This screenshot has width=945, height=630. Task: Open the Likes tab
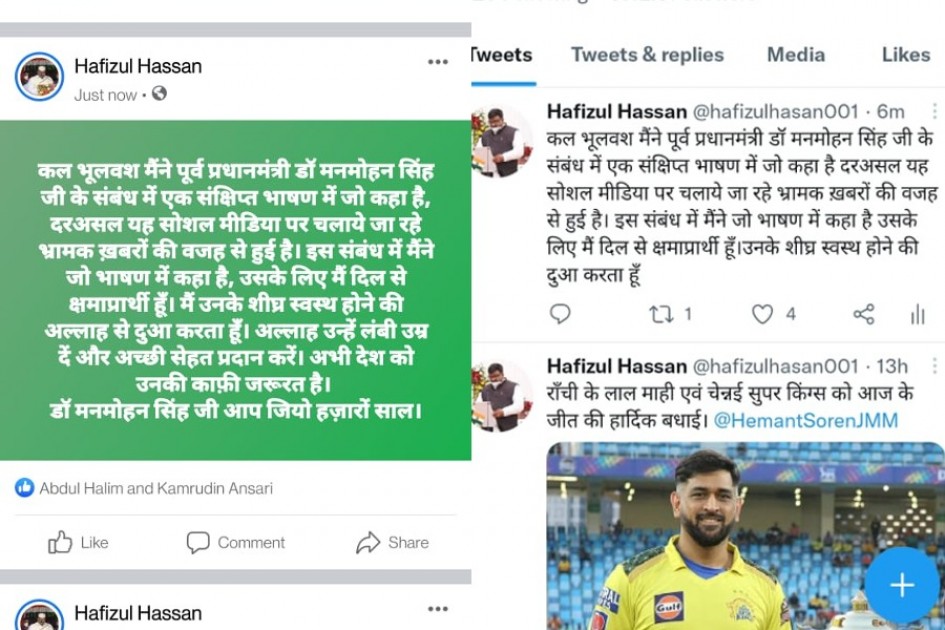[x=906, y=54]
